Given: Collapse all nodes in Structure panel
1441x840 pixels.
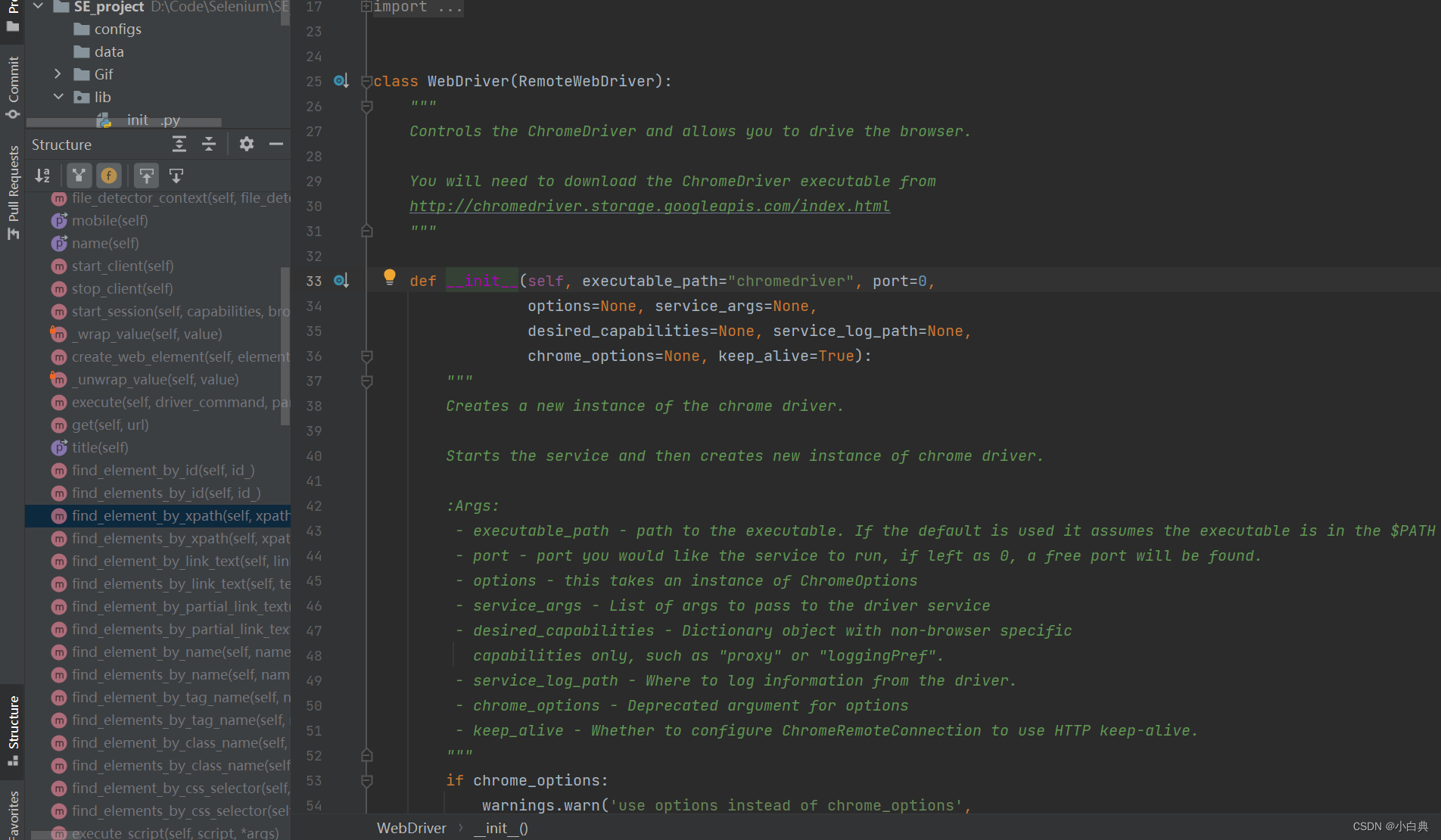Looking at the screenshot, I should [x=209, y=144].
